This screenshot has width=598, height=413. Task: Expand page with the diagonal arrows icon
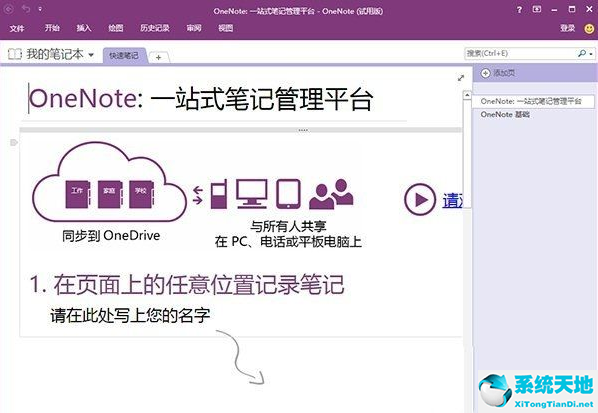(x=461, y=78)
